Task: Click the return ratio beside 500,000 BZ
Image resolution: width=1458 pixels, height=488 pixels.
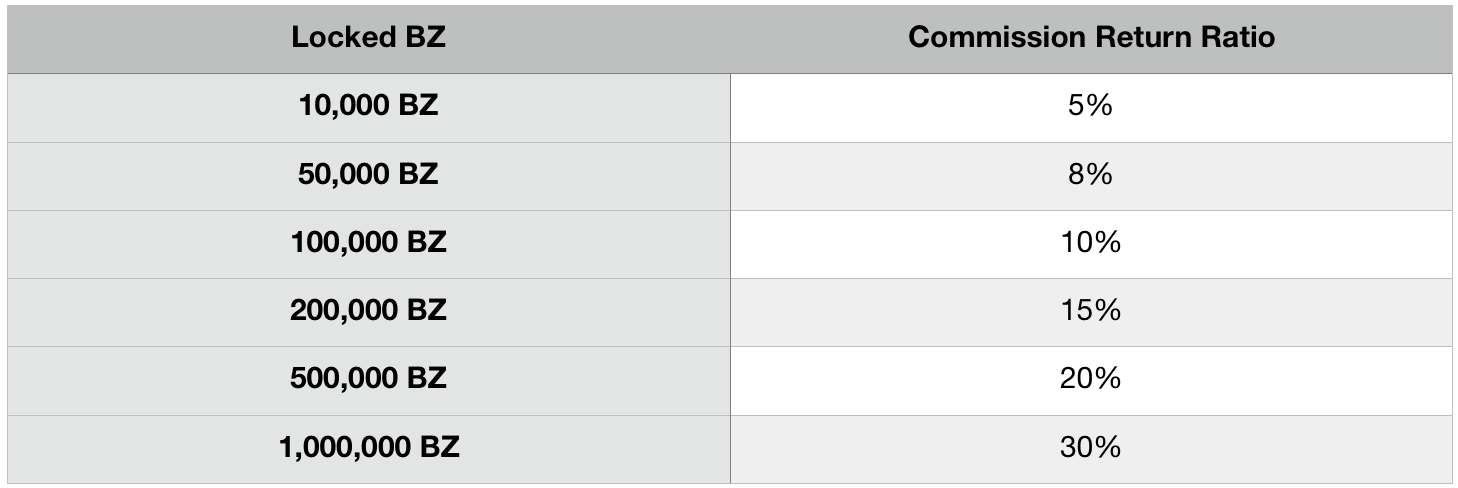Action: click(1091, 378)
